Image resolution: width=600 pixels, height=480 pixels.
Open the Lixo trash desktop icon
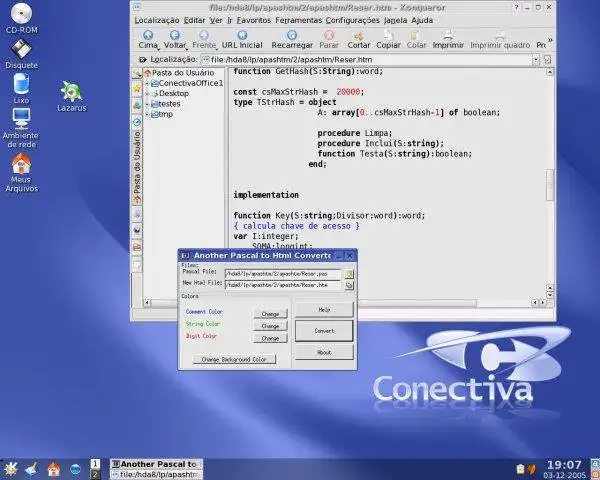tap(21, 89)
